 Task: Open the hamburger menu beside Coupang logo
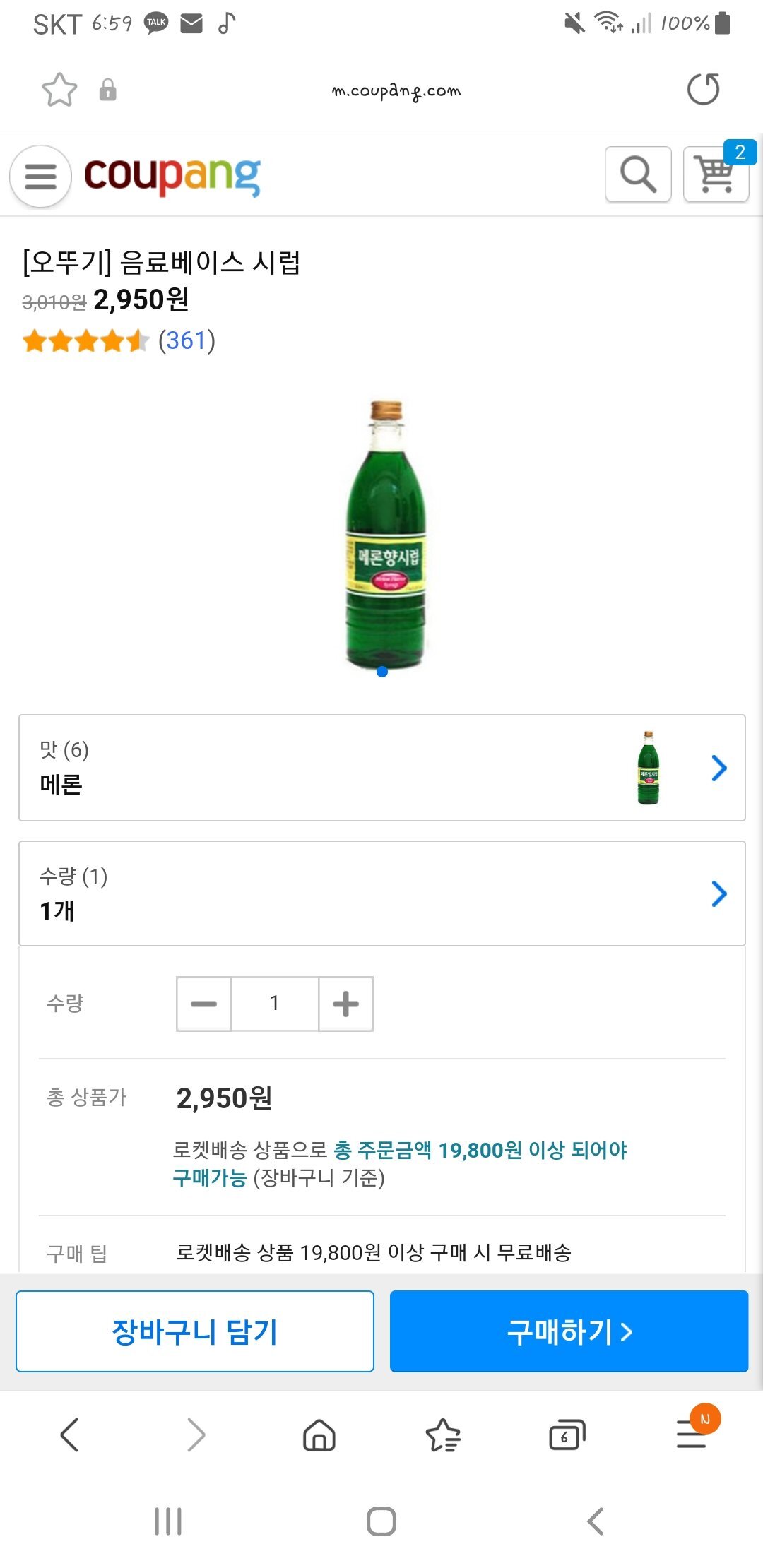point(40,176)
